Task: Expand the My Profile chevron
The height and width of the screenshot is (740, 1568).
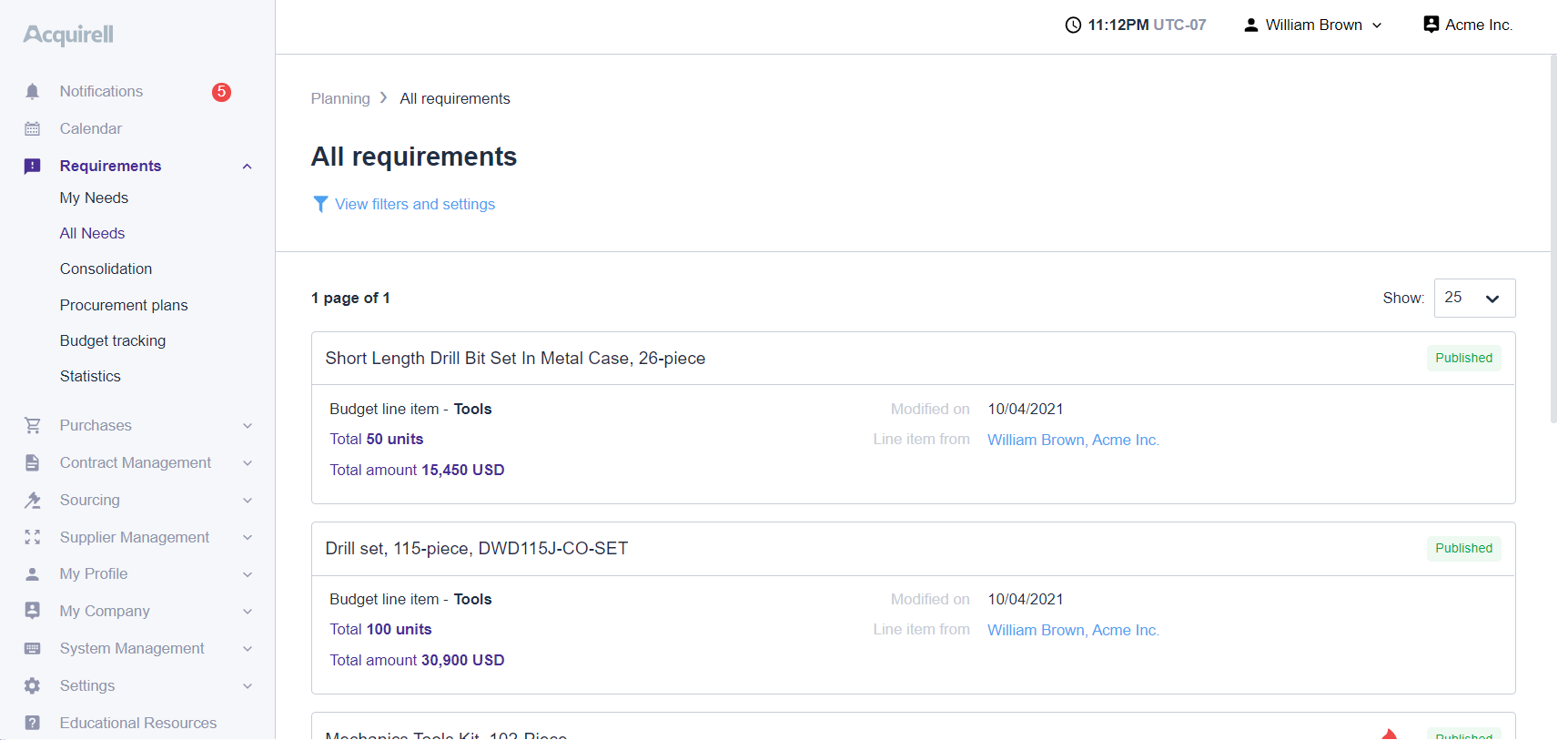Action: tap(248, 573)
